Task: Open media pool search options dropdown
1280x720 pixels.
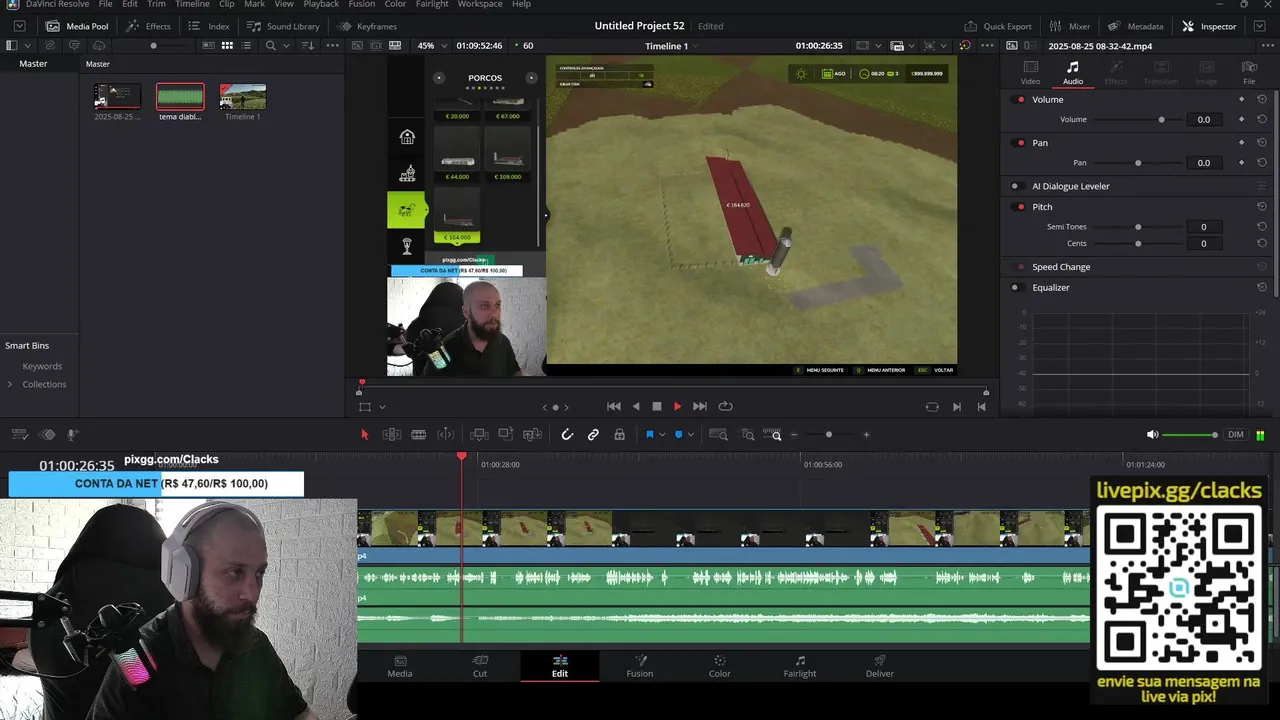Action: (x=286, y=46)
